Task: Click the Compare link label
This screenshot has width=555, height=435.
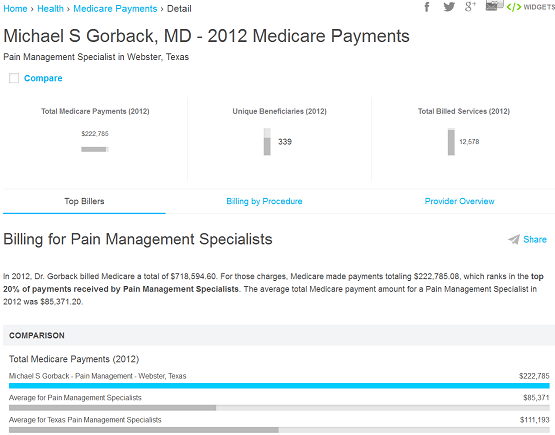Action: coord(43,78)
